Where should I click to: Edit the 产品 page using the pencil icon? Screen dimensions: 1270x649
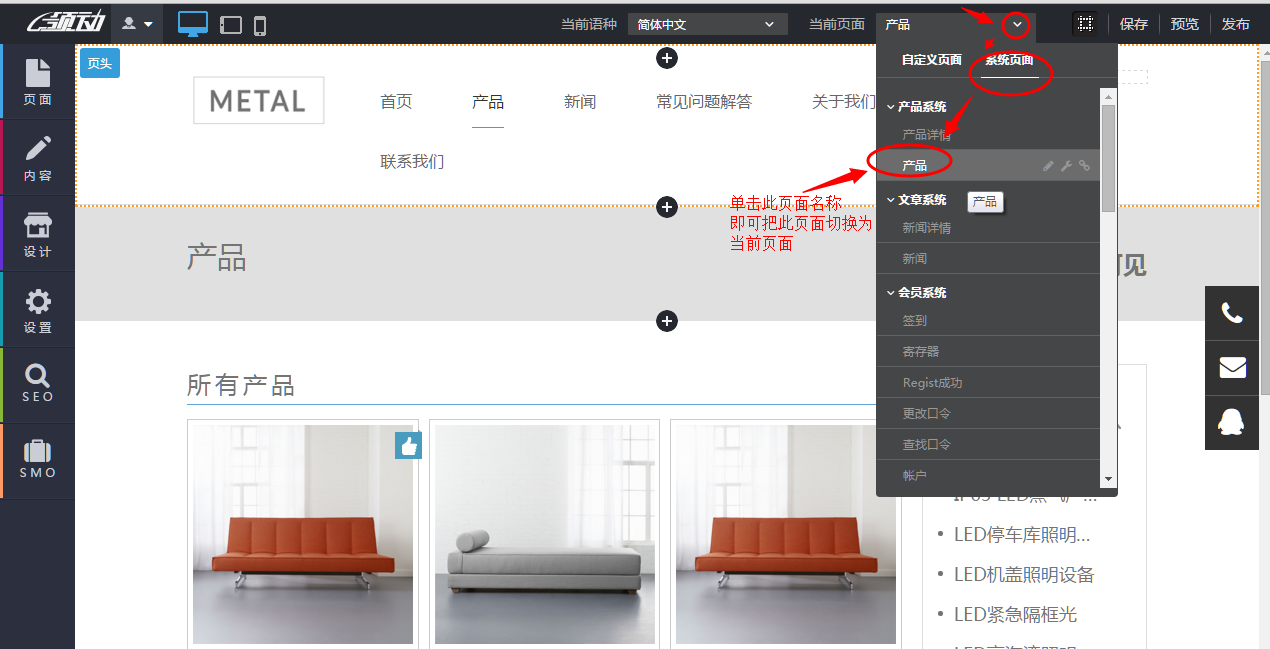point(1048,165)
